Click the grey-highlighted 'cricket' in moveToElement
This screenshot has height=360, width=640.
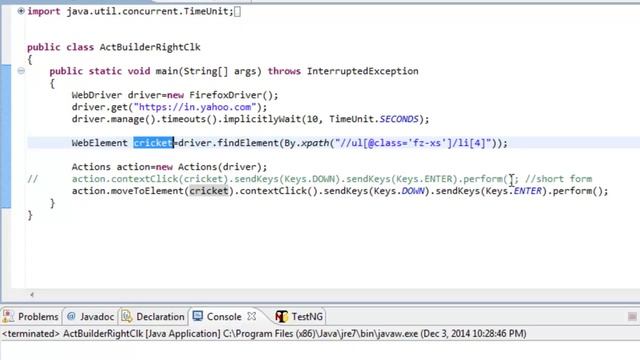pos(209,191)
